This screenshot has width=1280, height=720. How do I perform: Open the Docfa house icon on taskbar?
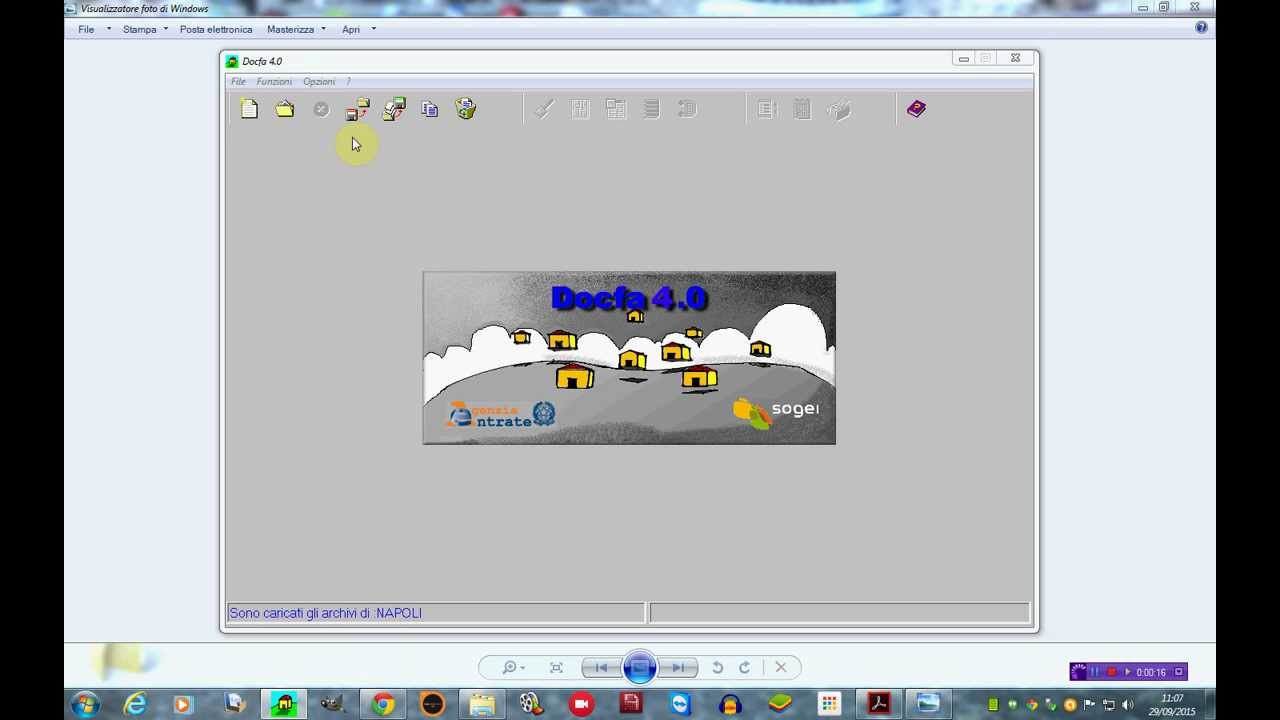pyautogui.click(x=284, y=705)
